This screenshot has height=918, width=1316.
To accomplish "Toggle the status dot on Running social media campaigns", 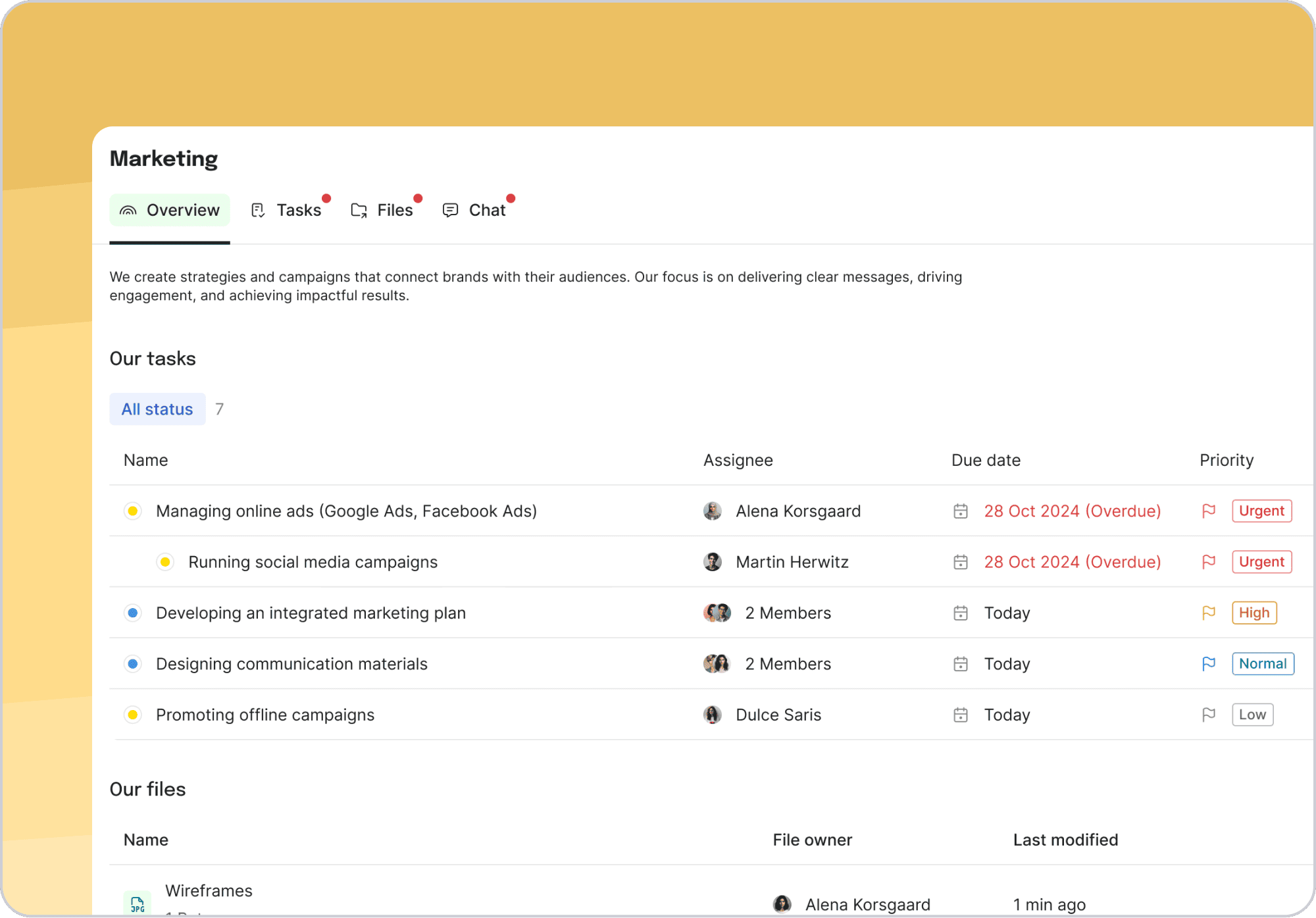I will [165, 562].
